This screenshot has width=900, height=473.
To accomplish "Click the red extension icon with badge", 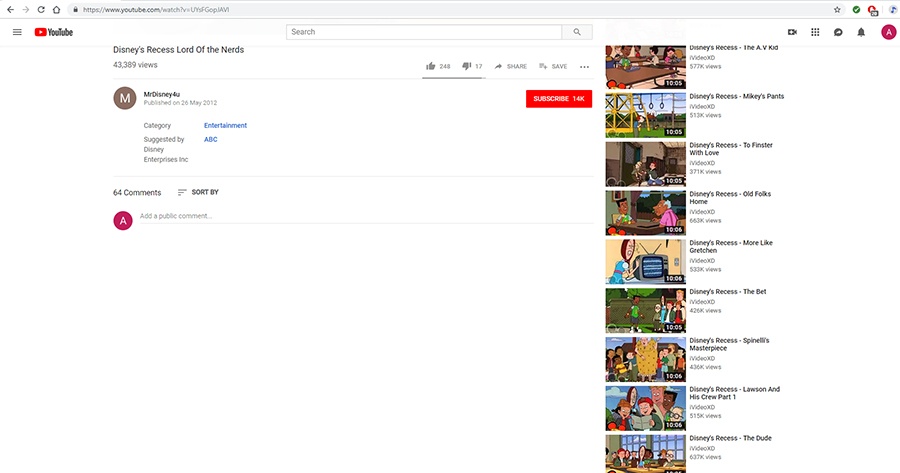I will pyautogui.click(x=872, y=10).
